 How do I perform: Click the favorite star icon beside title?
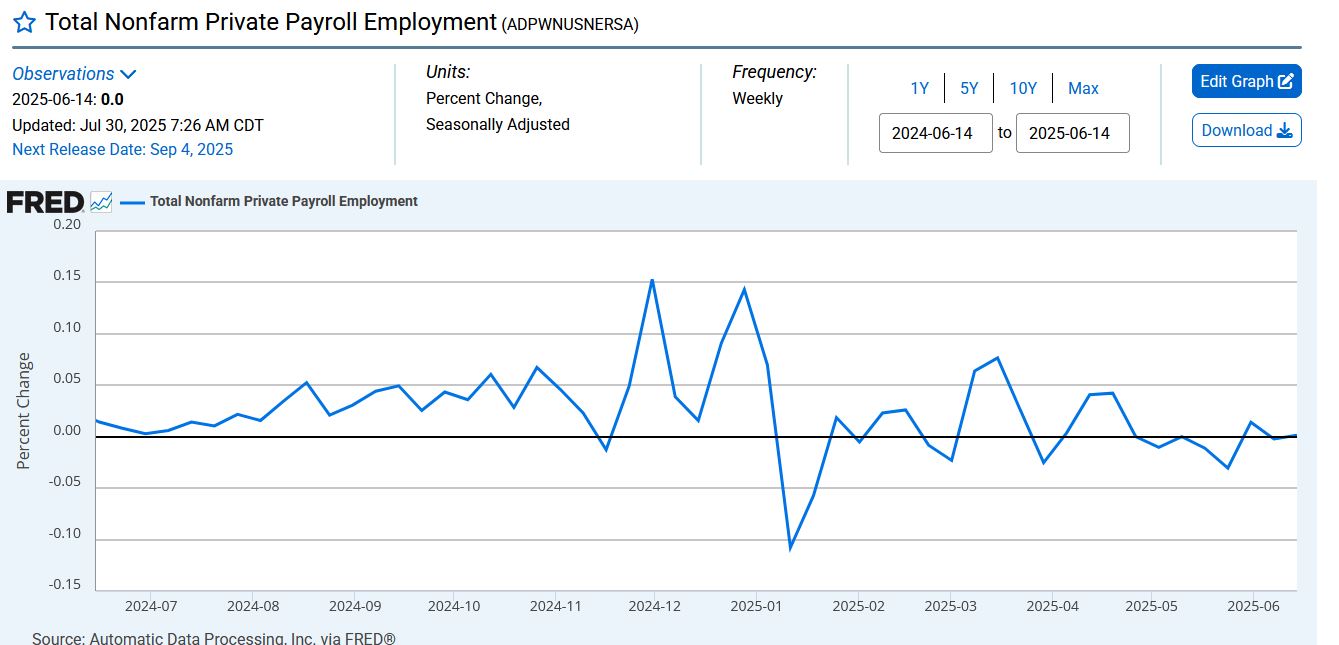click(24, 23)
